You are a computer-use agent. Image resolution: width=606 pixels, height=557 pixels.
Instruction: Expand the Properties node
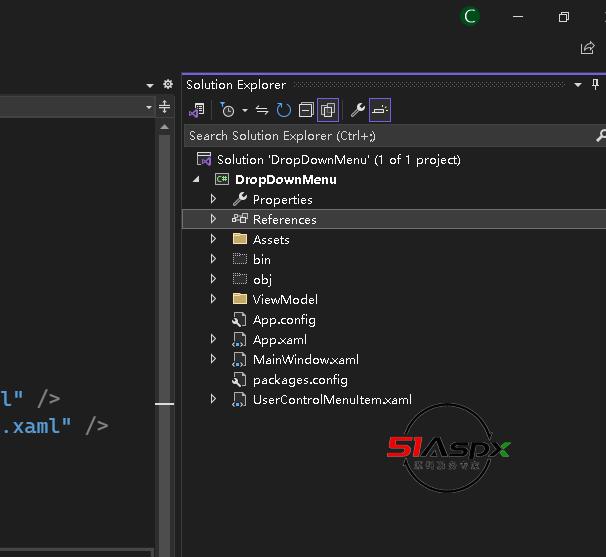pyautogui.click(x=213, y=199)
